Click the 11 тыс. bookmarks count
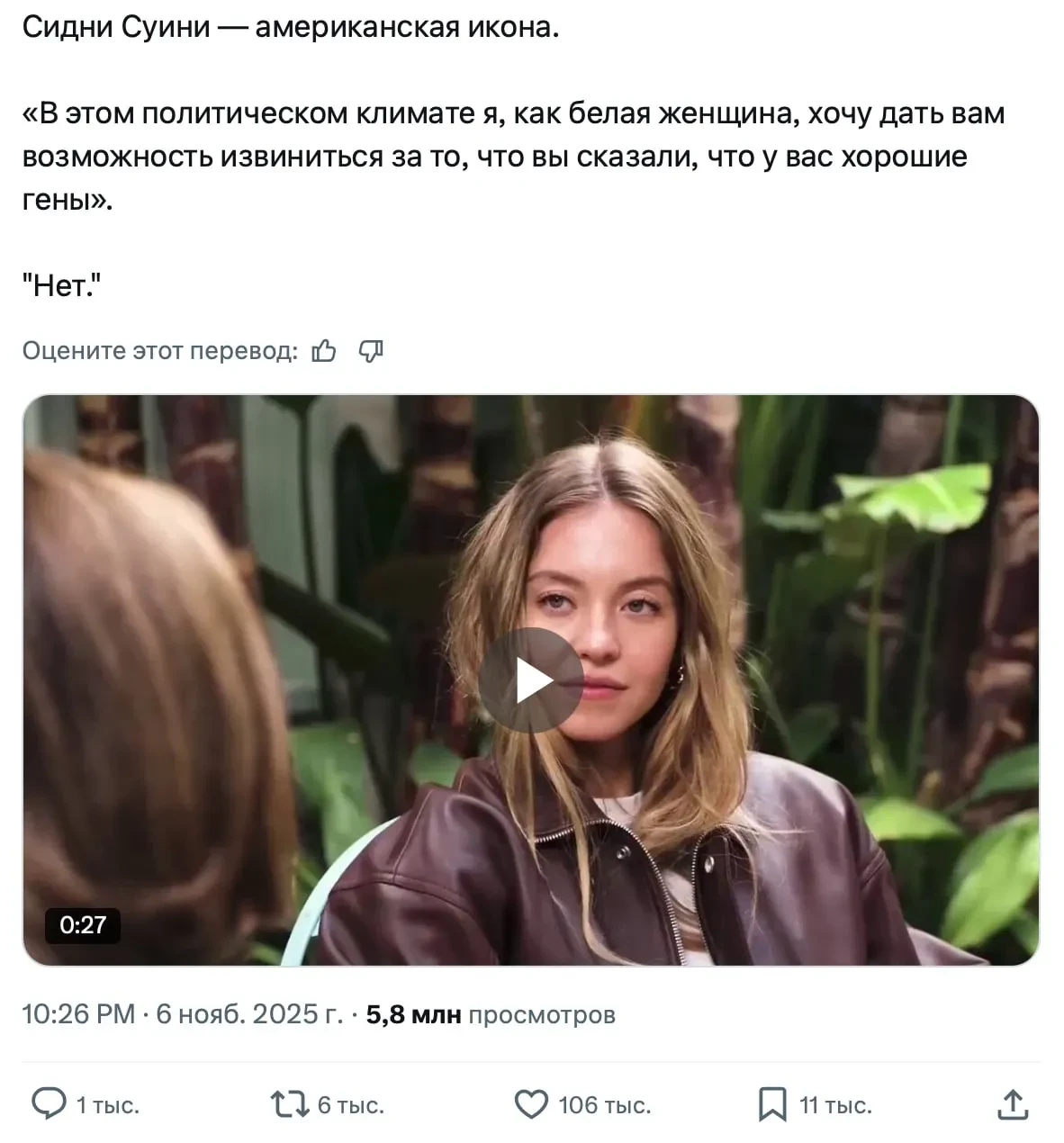This screenshot has height=1143, width=1064. point(835,1105)
